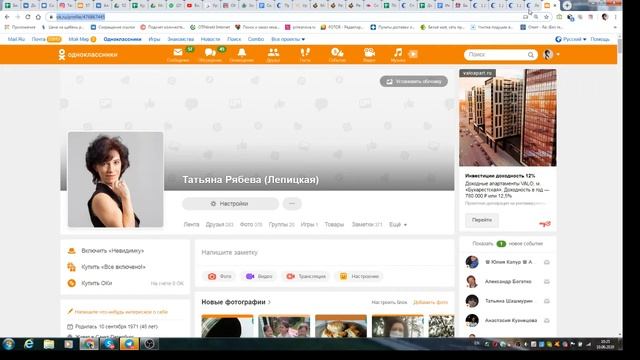Click the invisible hat icon in left panel
Image resolution: width=640 pixels, height=360 pixels.
click(71, 251)
